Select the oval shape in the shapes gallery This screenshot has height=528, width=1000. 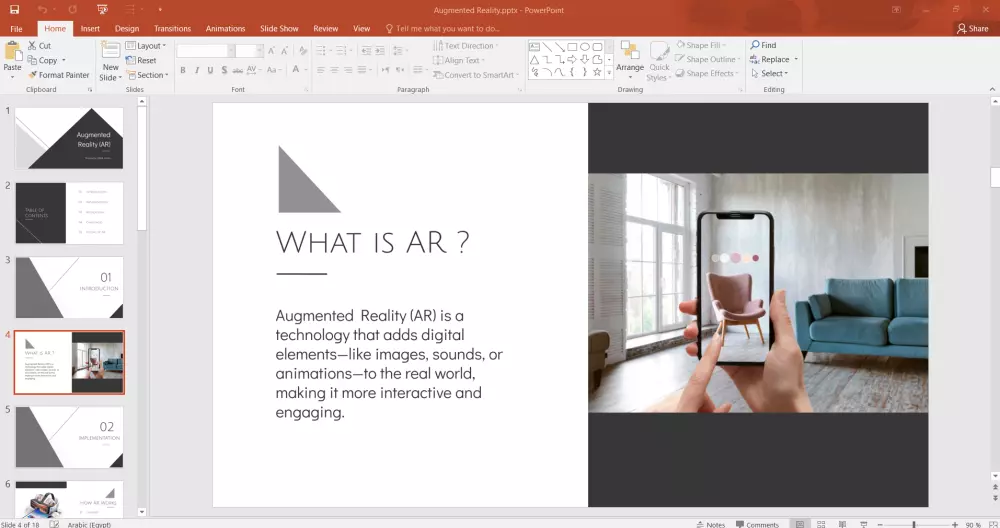[585, 47]
